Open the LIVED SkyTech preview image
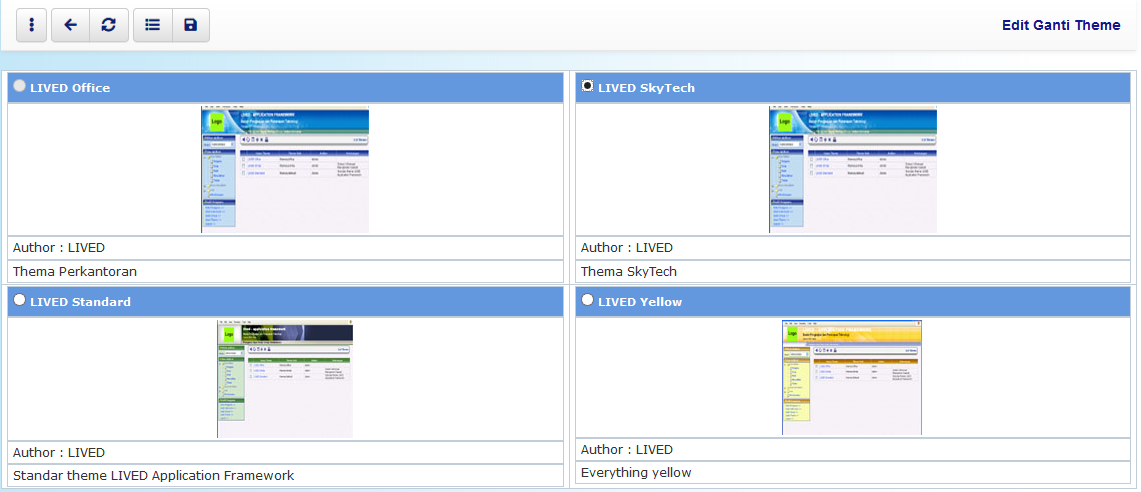Image resolution: width=1141 pixels, height=492 pixels. coord(853,169)
